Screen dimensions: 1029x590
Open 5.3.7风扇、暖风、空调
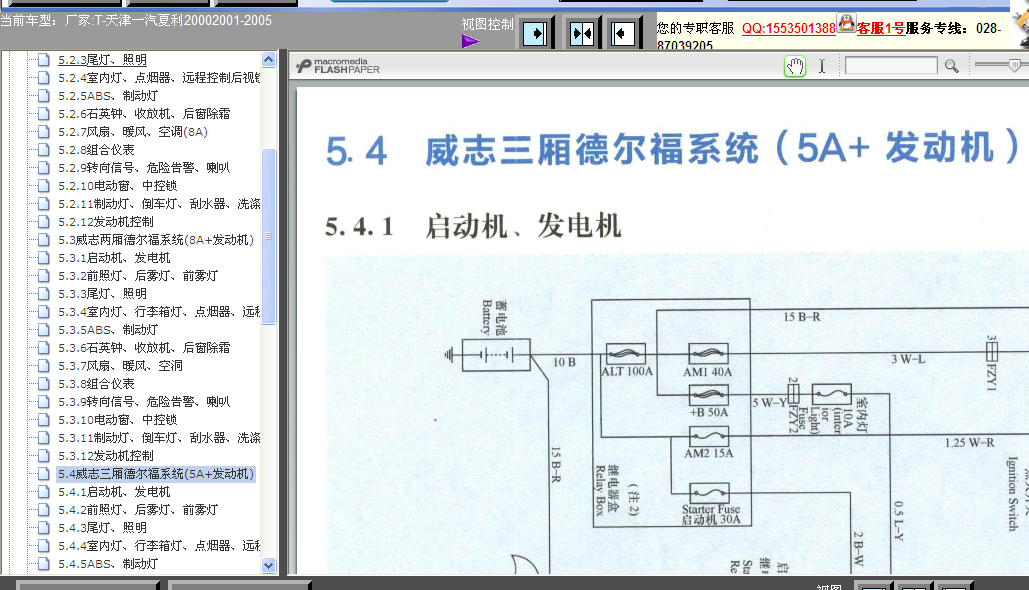point(120,366)
